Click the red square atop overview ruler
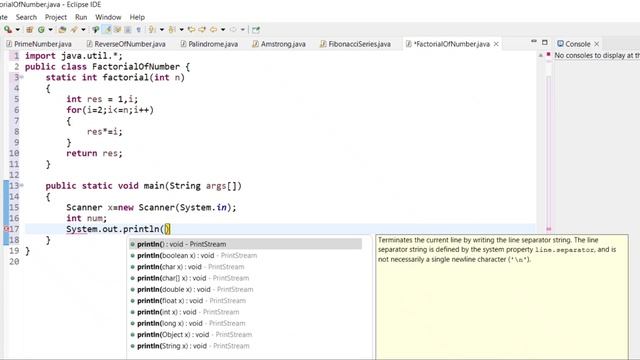 (549, 54)
